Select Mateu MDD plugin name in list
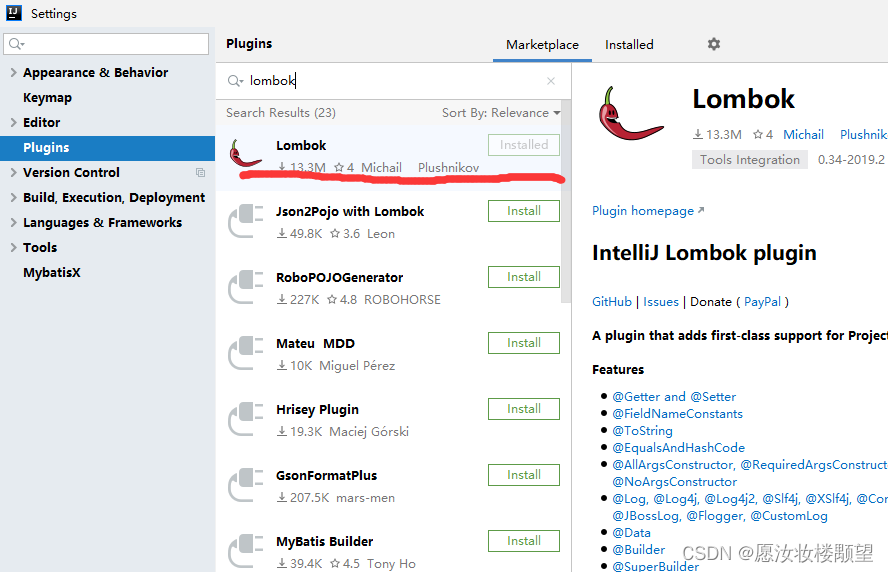This screenshot has width=888, height=572. tap(315, 344)
